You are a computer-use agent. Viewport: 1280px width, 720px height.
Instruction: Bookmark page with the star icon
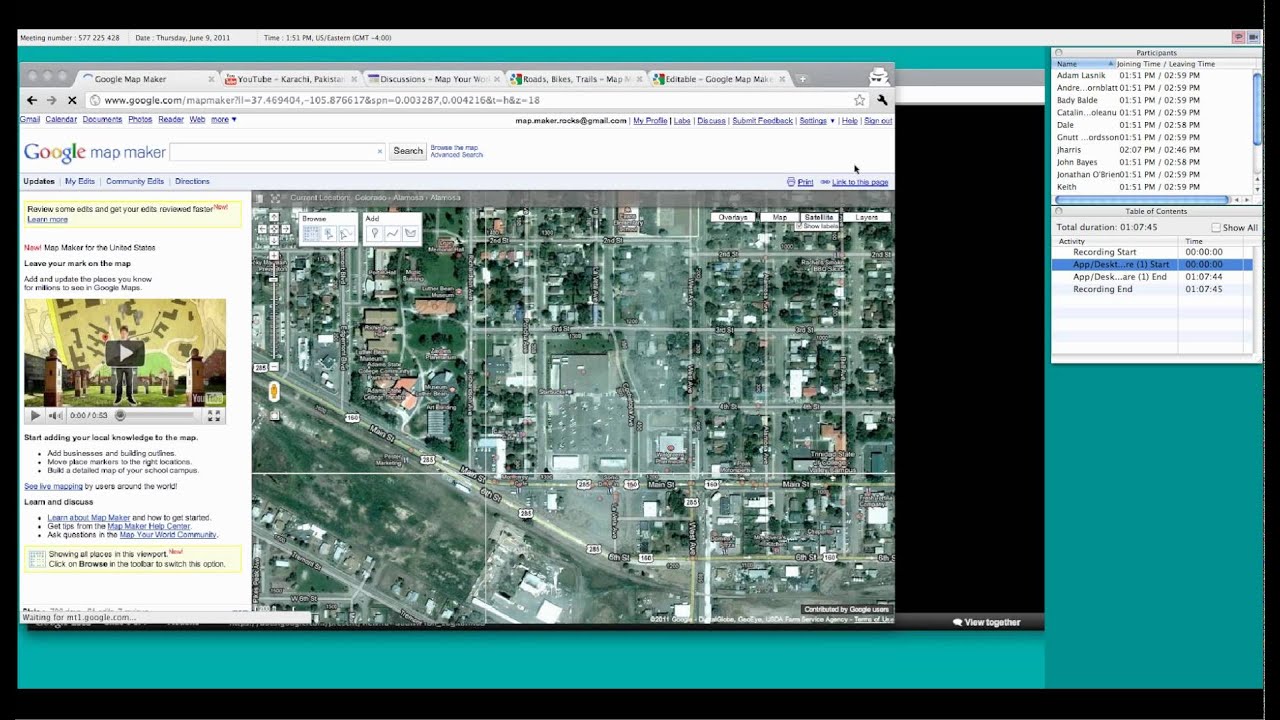pos(859,100)
